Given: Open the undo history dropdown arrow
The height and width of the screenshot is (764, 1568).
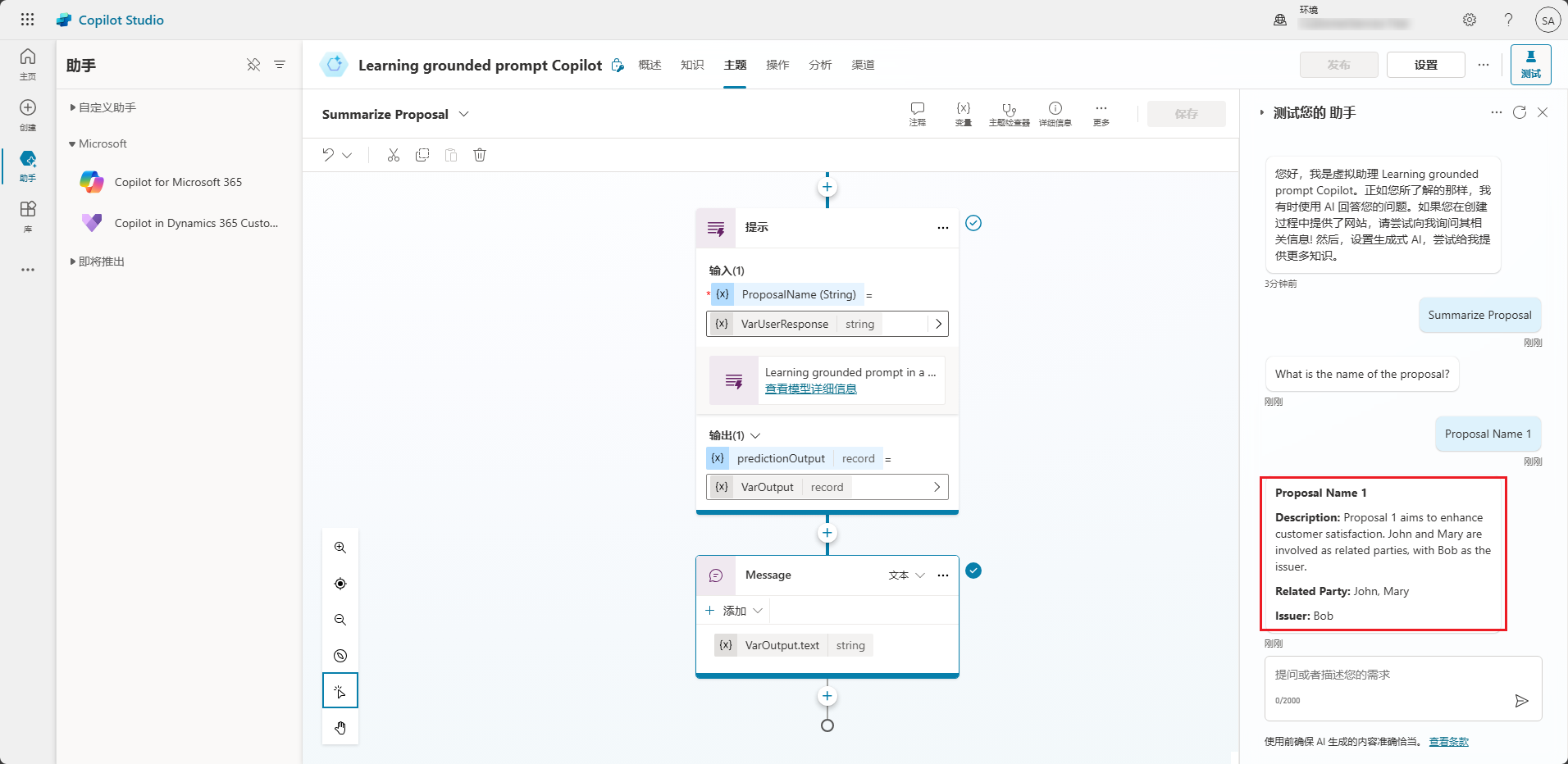Looking at the screenshot, I should tap(347, 155).
